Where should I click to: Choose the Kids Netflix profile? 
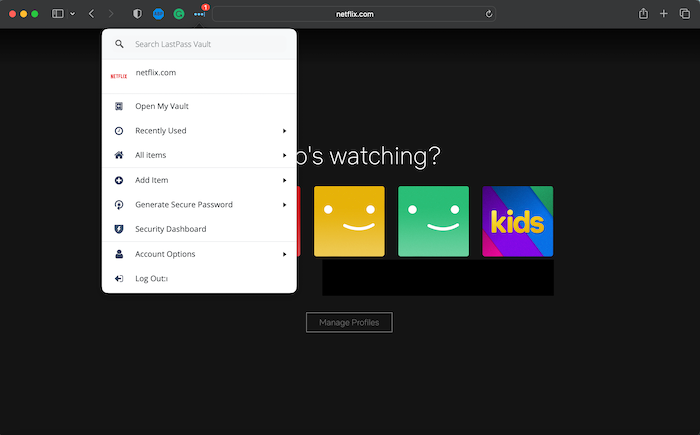pyautogui.click(x=517, y=221)
